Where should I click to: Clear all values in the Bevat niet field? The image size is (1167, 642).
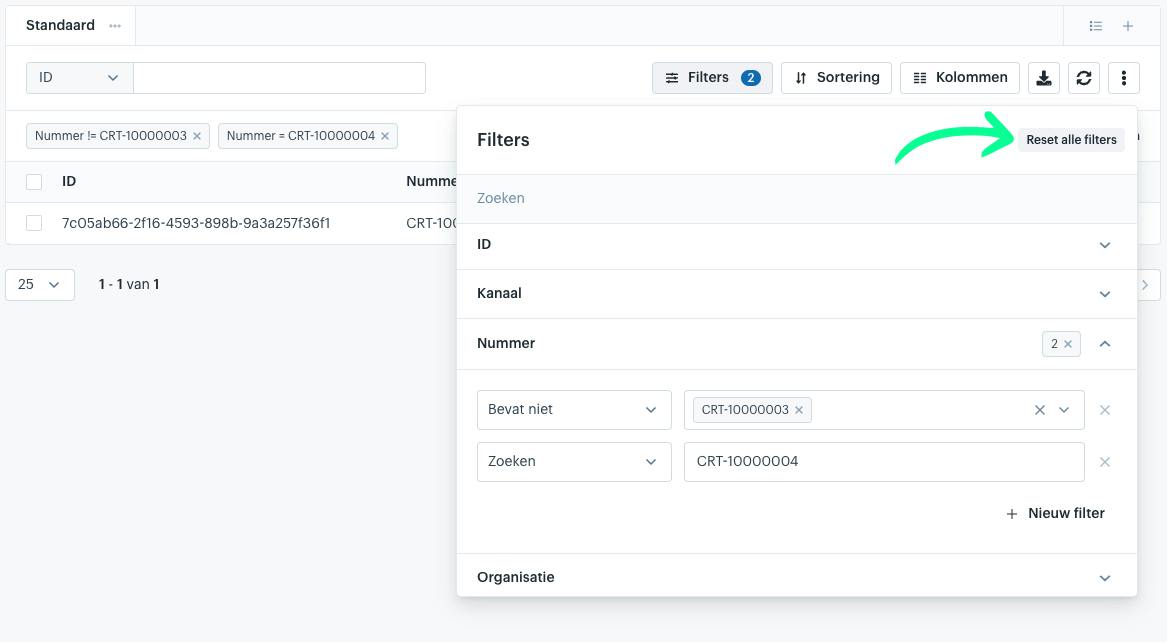[1040, 410]
